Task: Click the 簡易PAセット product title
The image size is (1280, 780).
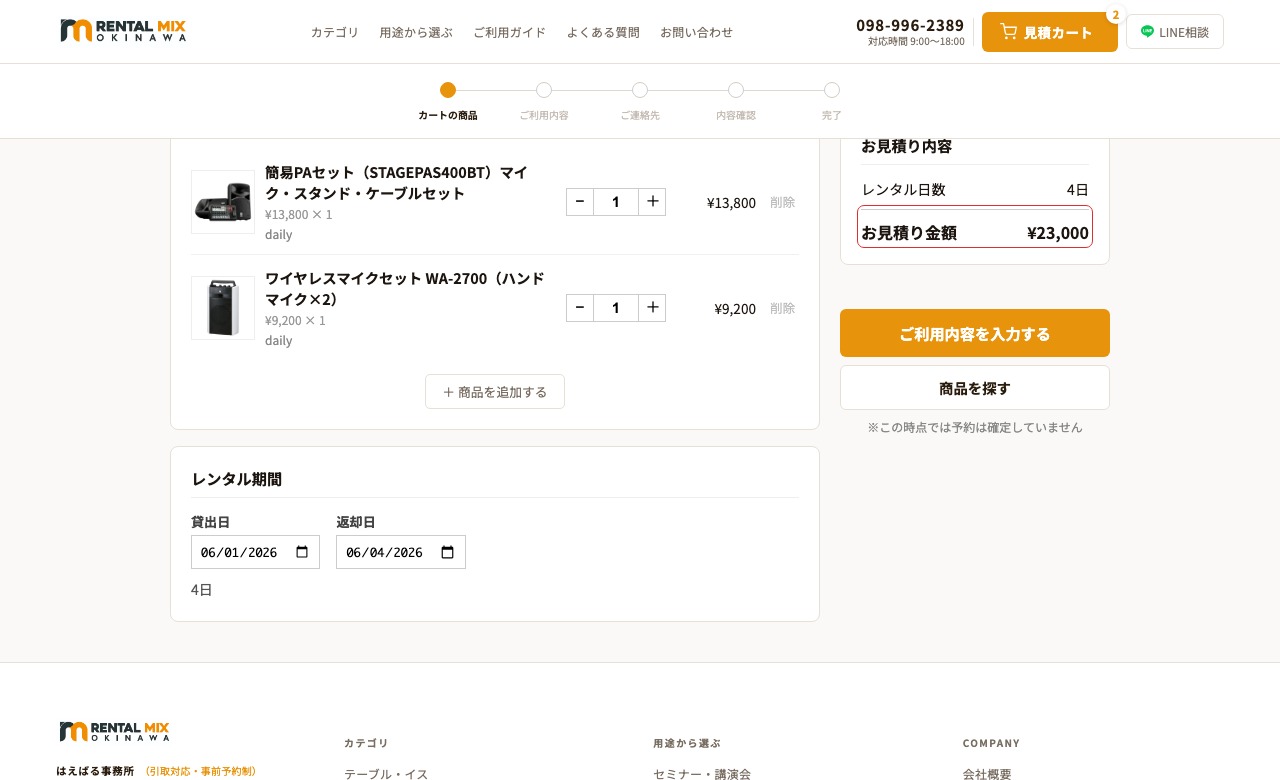Action: click(396, 182)
